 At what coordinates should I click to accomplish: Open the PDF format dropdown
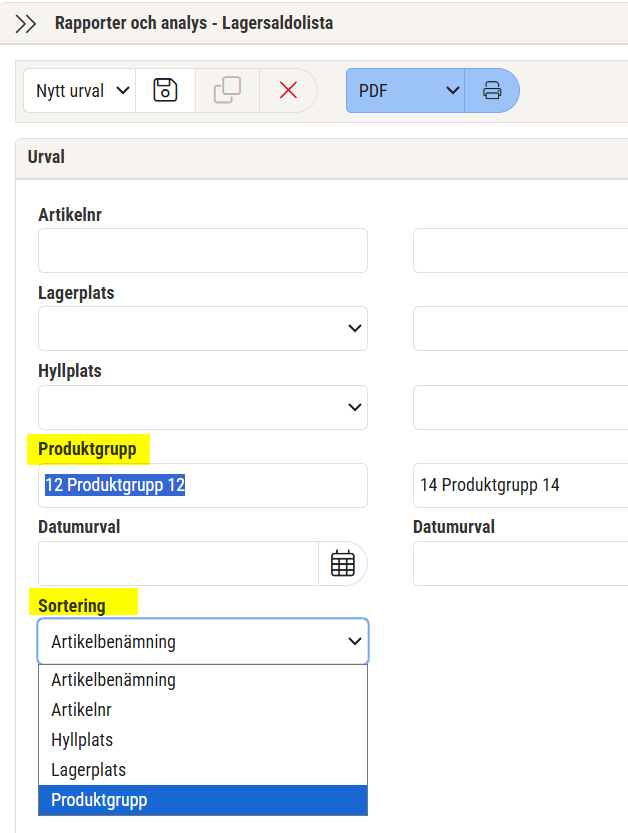coord(405,90)
